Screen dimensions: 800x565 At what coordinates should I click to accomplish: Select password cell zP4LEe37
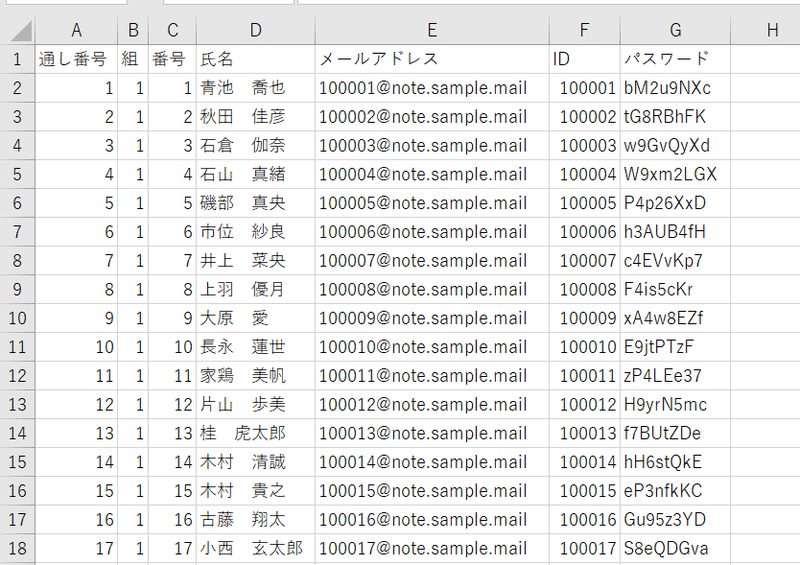[676, 376]
